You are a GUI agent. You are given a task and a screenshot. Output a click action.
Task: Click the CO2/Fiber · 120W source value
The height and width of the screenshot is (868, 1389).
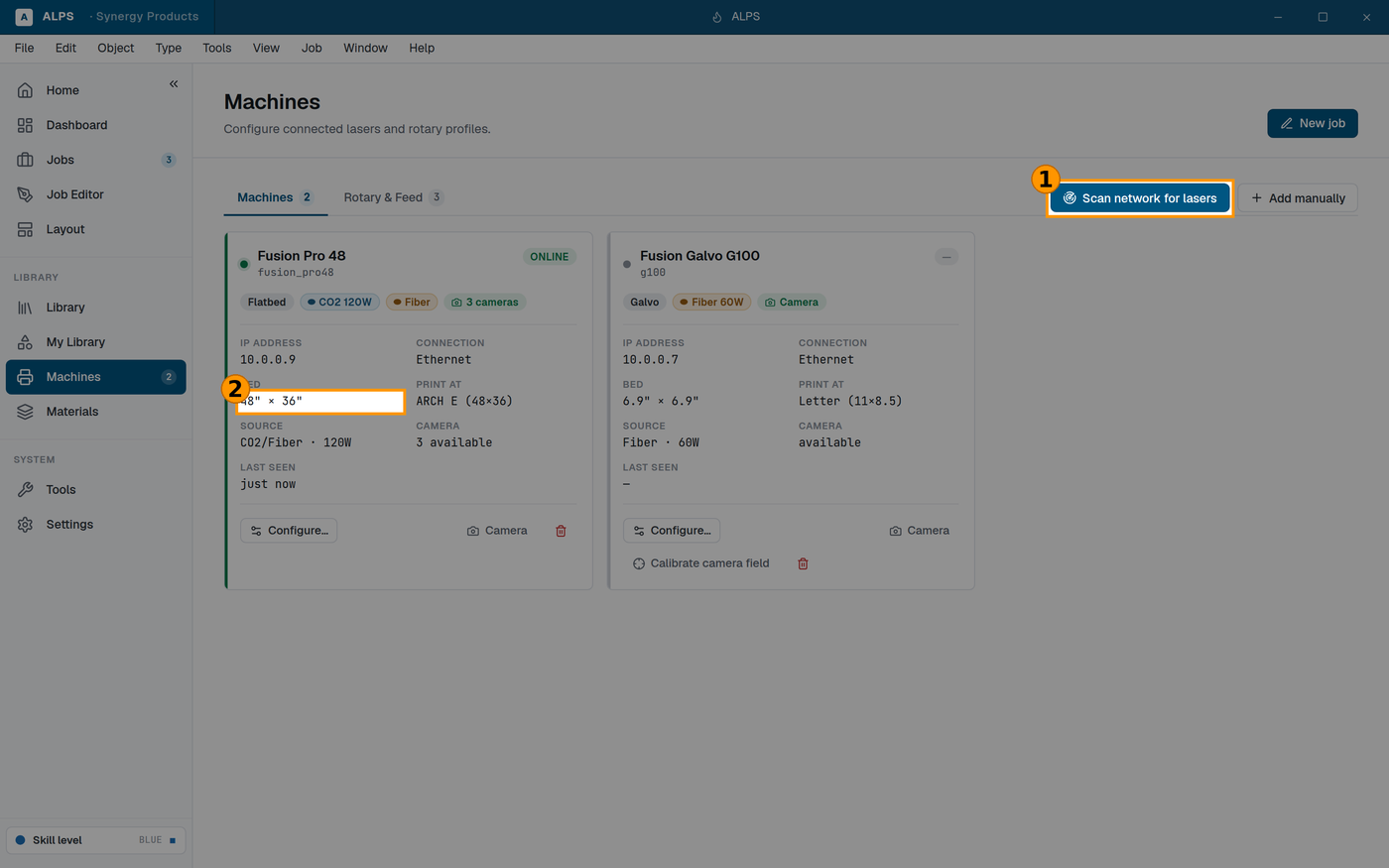[x=296, y=443]
